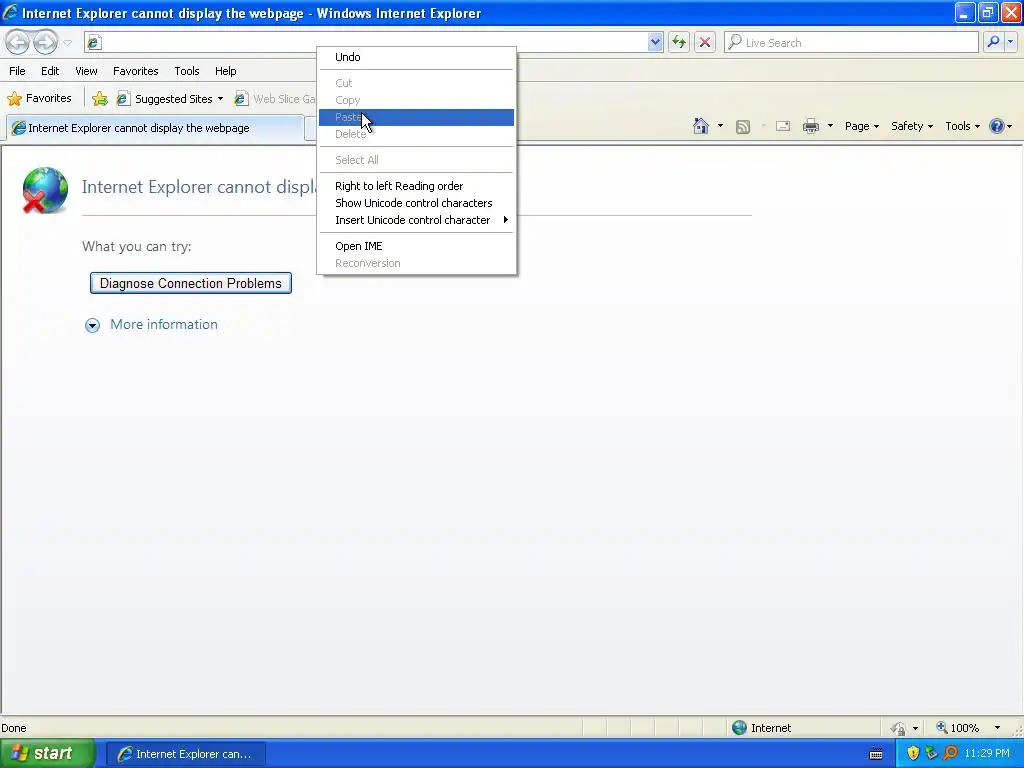The image size is (1024, 768).
Task: Click the globe error icon
Action: (44, 190)
